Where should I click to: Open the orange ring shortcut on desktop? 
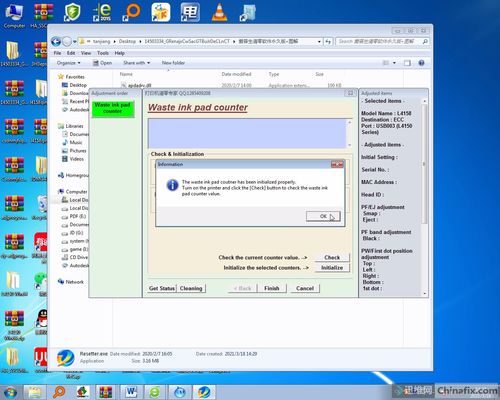[131, 12]
